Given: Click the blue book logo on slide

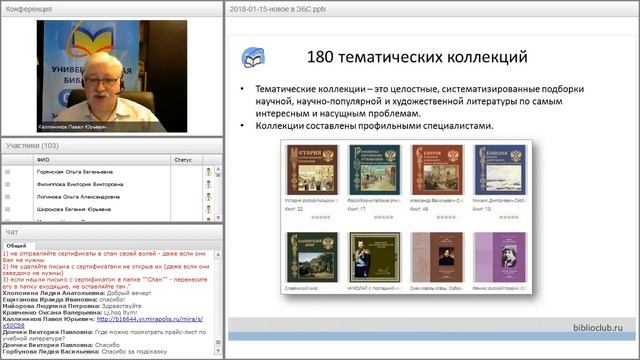Looking at the screenshot, I should pos(253,57).
